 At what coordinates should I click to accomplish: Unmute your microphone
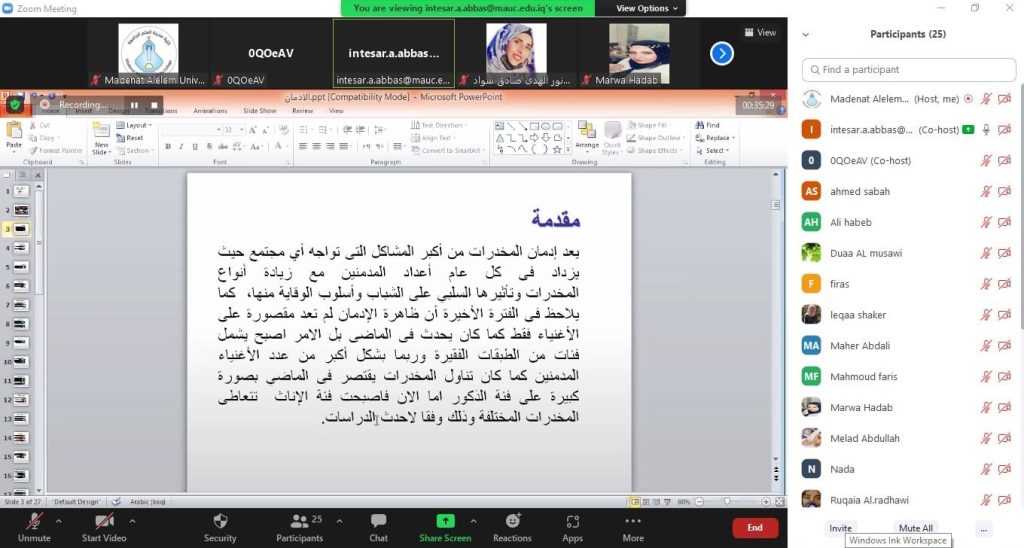(34, 527)
